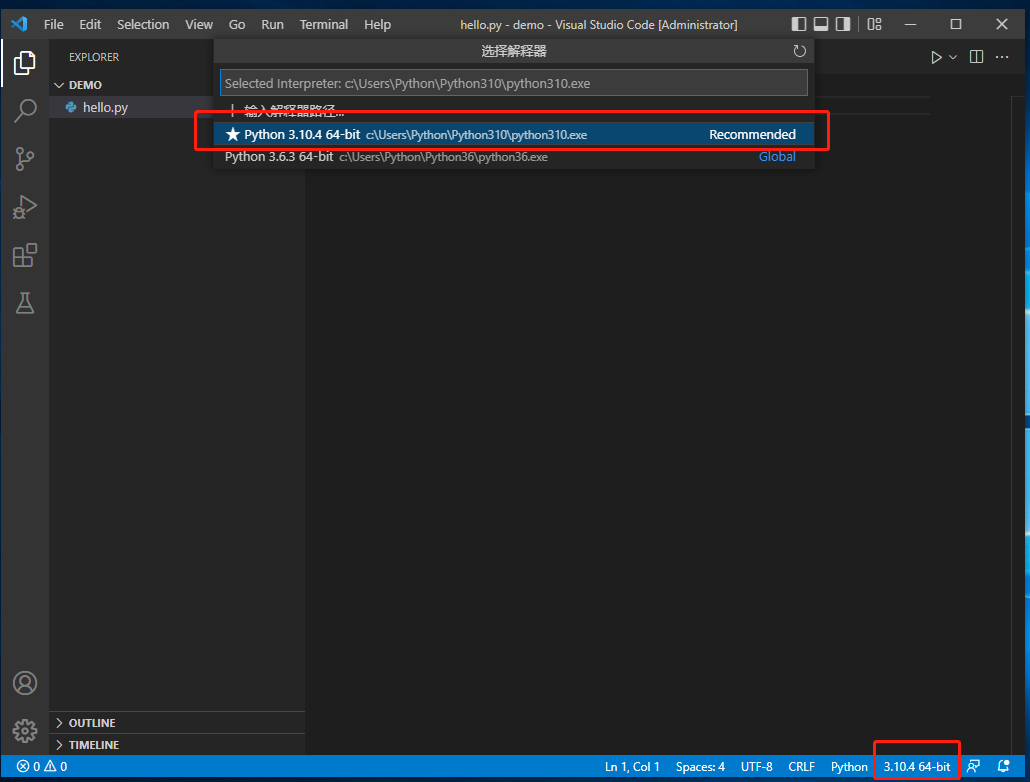Toggle the primary side bar layout

[x=798, y=24]
